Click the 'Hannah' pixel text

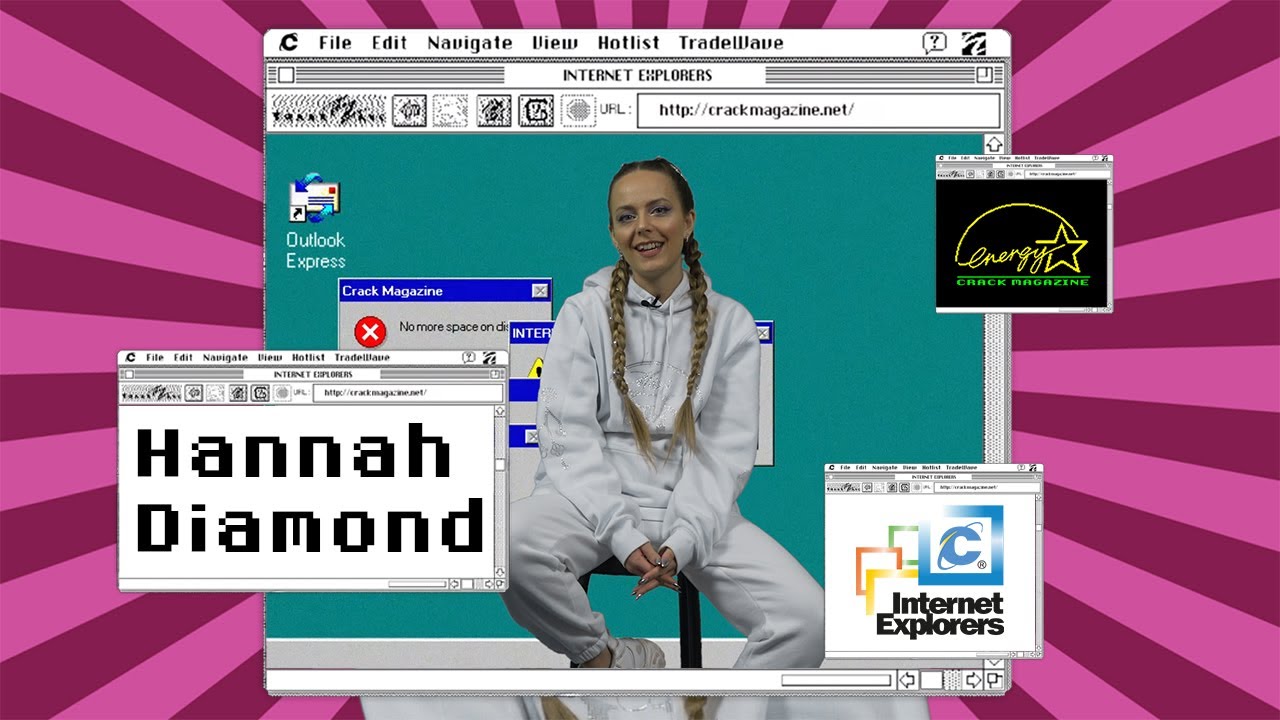[x=294, y=452]
